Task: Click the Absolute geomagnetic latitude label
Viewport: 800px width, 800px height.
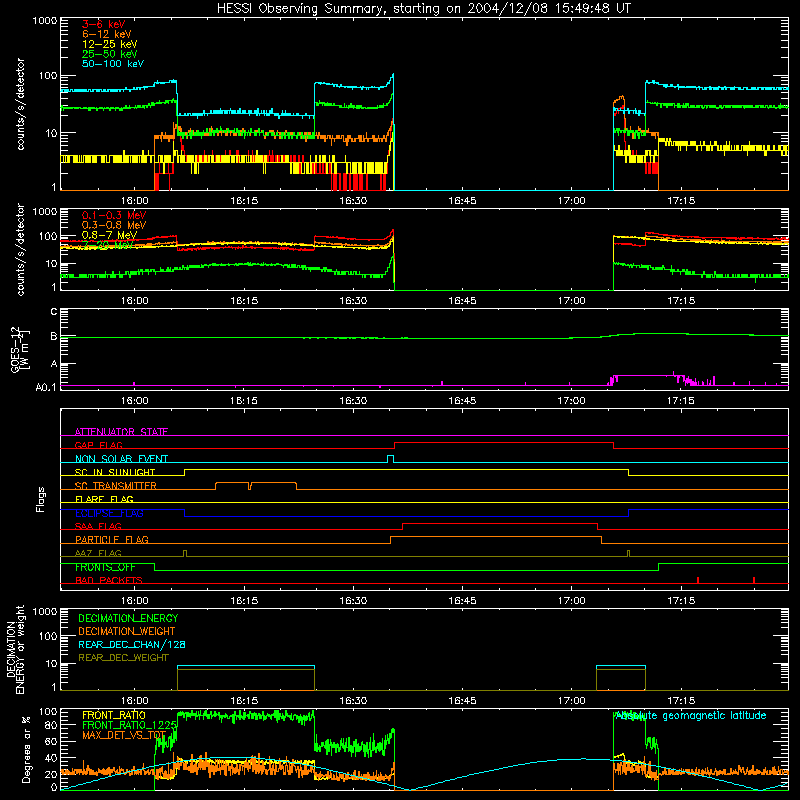Action: [x=691, y=715]
